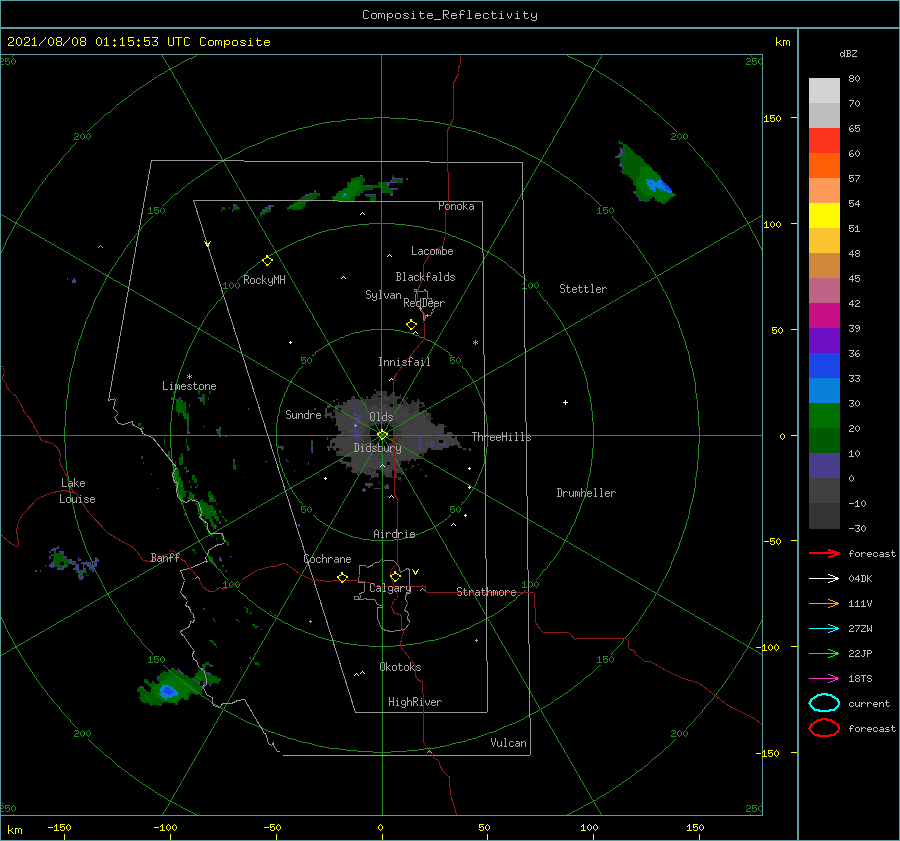Screen dimensions: 900x841
Task: Click the red 'forecast' ellipse icon
Action: pyautogui.click(x=824, y=728)
